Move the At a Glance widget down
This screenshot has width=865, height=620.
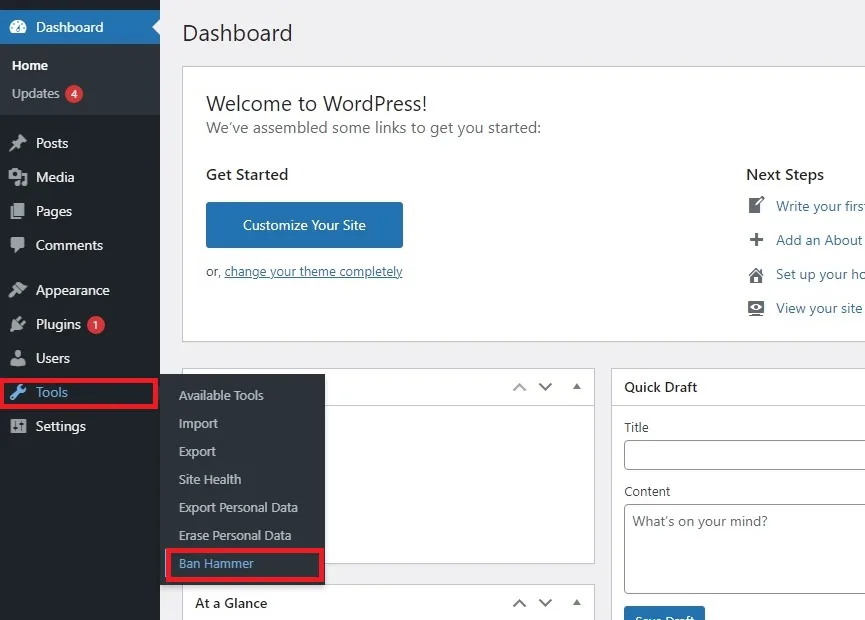click(546, 603)
